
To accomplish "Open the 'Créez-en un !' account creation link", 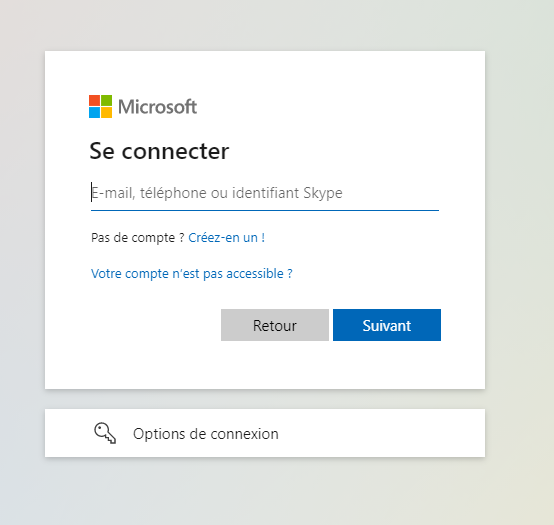I will point(226,238).
